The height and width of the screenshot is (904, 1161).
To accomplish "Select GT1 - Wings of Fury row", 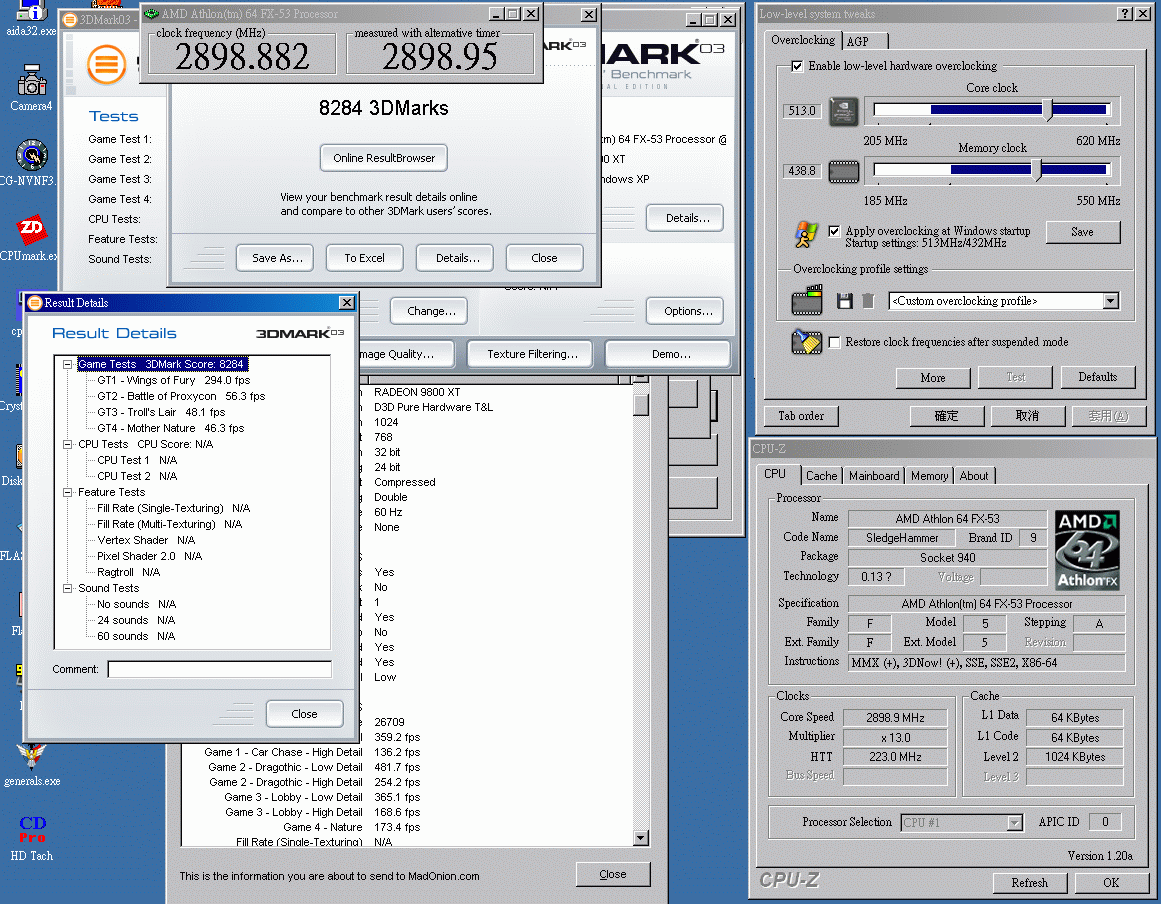I will click(x=174, y=380).
